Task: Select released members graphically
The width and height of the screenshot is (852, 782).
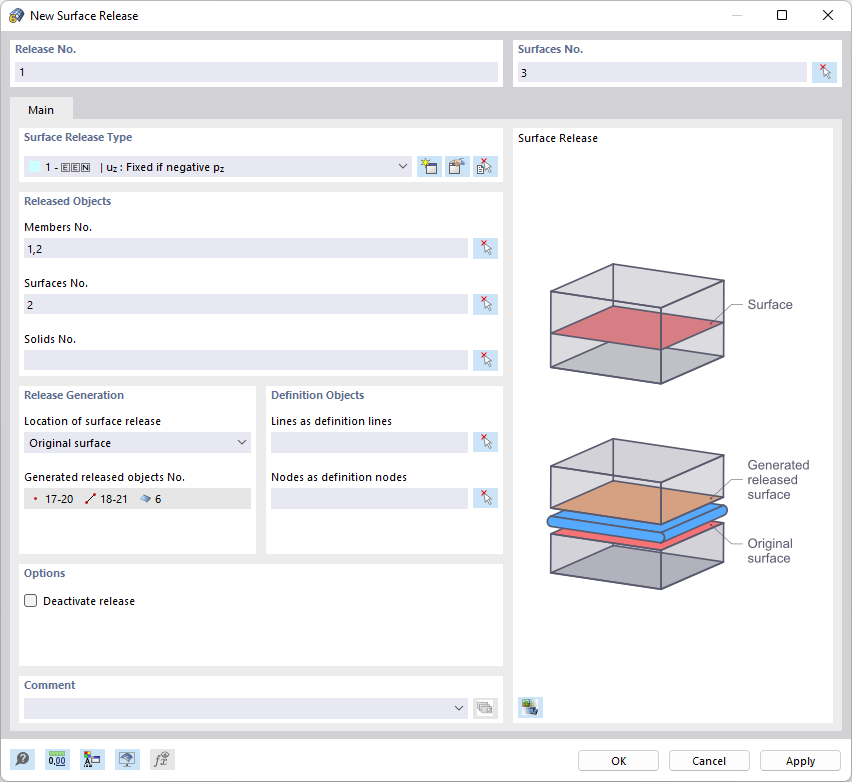Action: [485, 248]
